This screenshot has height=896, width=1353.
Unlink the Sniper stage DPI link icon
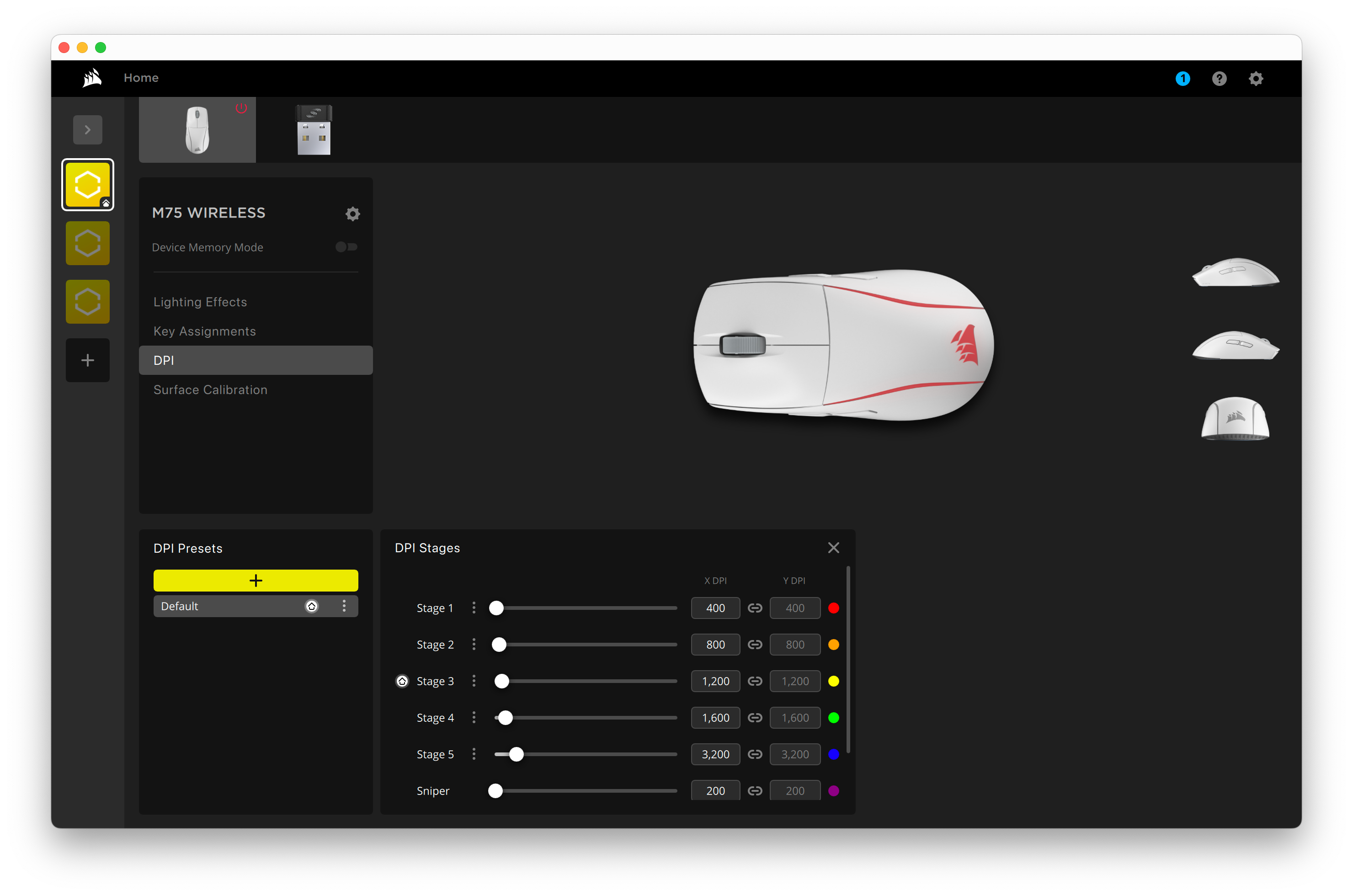click(755, 790)
